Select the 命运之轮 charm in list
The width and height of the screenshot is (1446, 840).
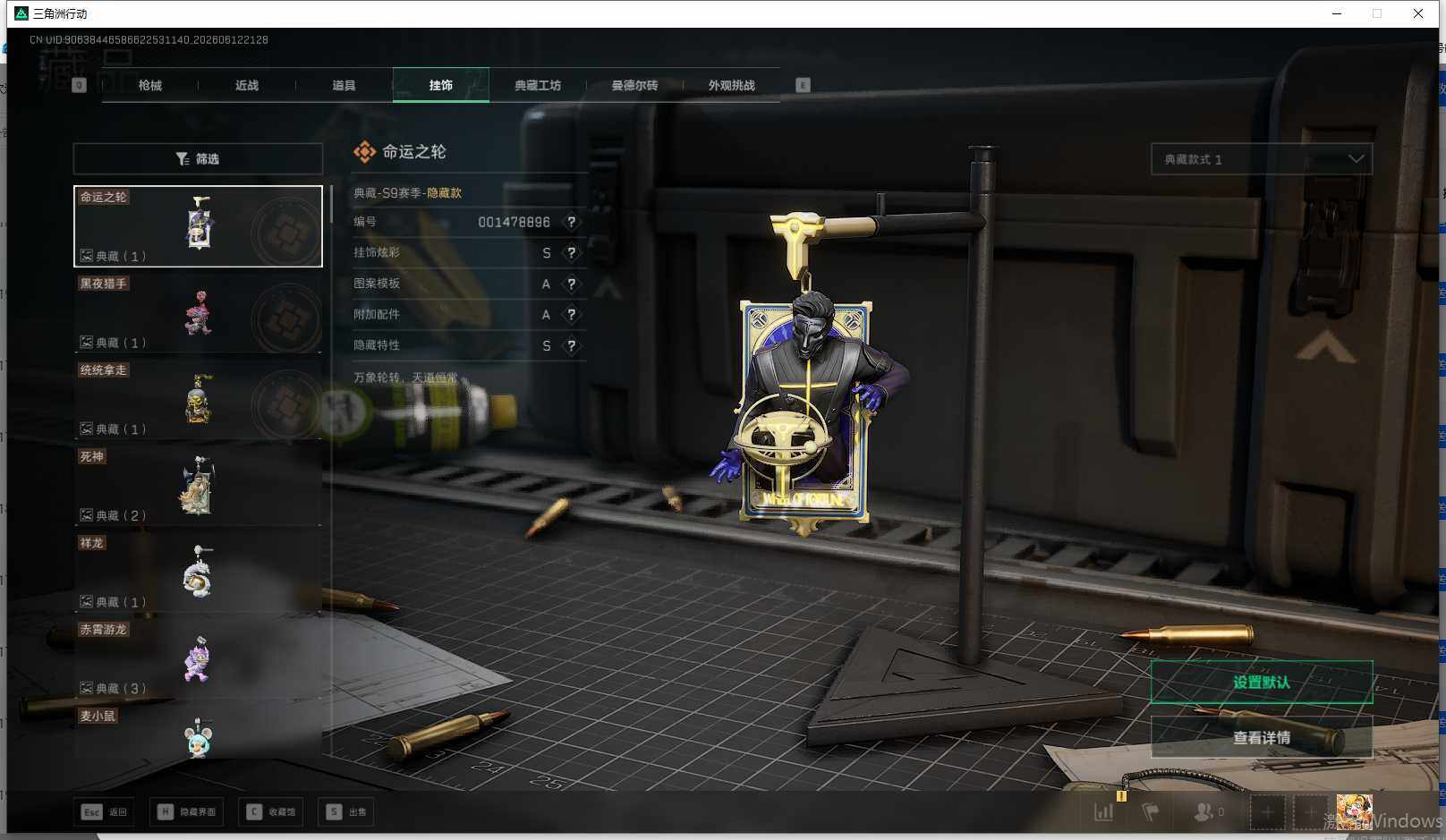[198, 226]
